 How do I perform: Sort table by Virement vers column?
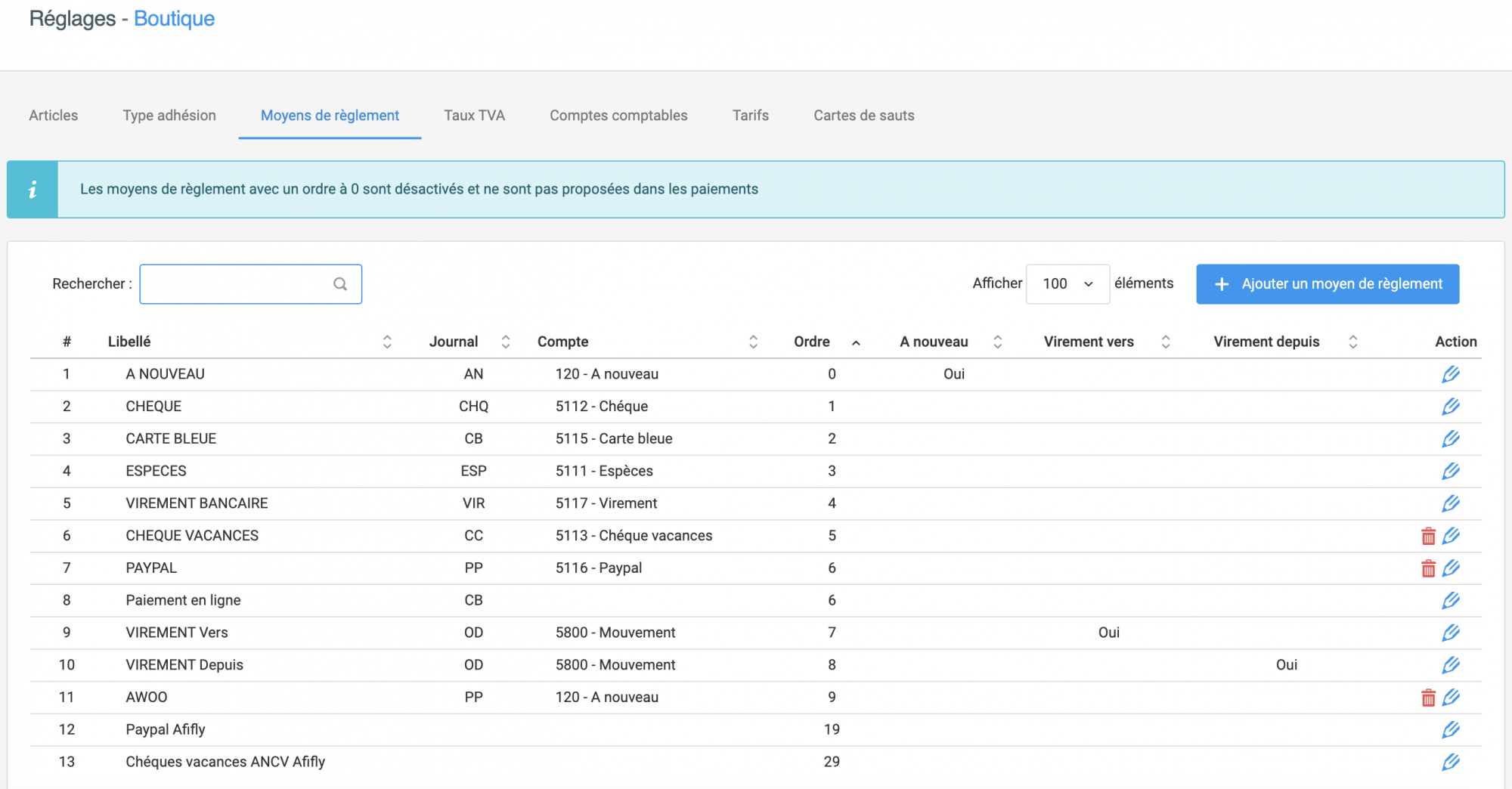click(1166, 342)
